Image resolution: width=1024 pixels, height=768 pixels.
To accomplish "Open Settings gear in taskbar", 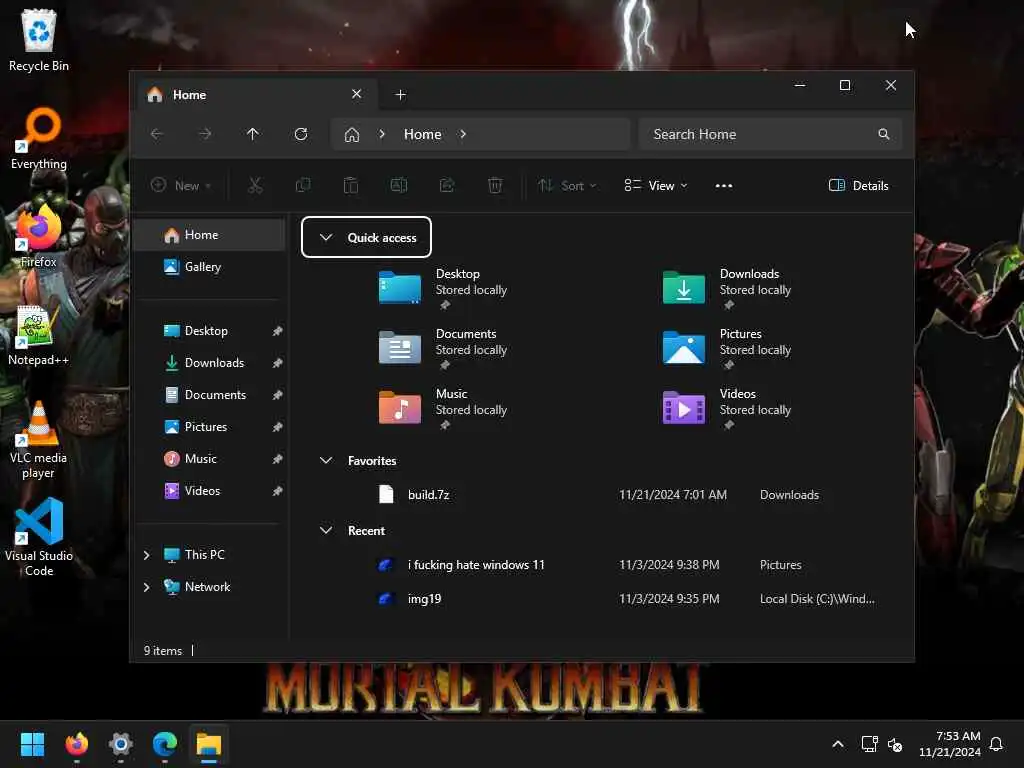I will (x=121, y=744).
